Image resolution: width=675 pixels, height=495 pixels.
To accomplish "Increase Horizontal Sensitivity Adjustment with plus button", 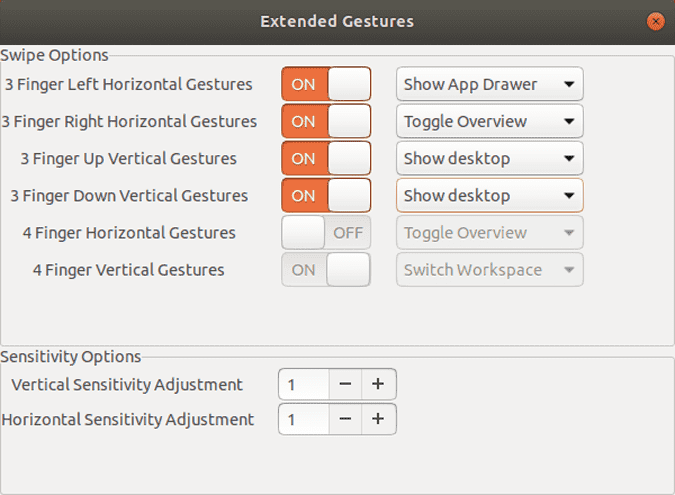I will coord(378,419).
